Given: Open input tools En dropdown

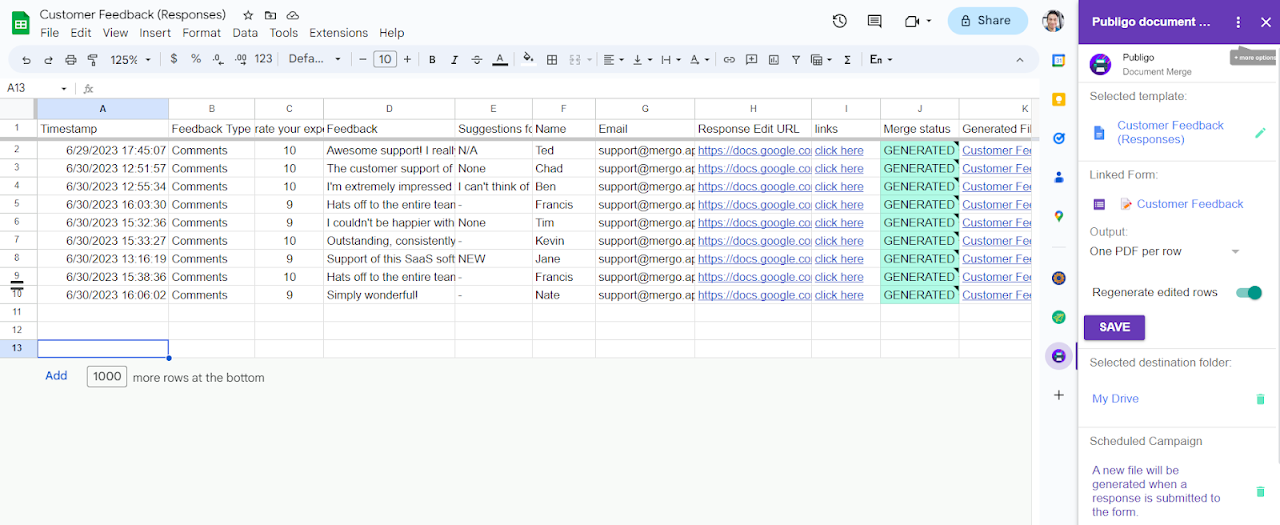Looking at the screenshot, I should (882, 60).
